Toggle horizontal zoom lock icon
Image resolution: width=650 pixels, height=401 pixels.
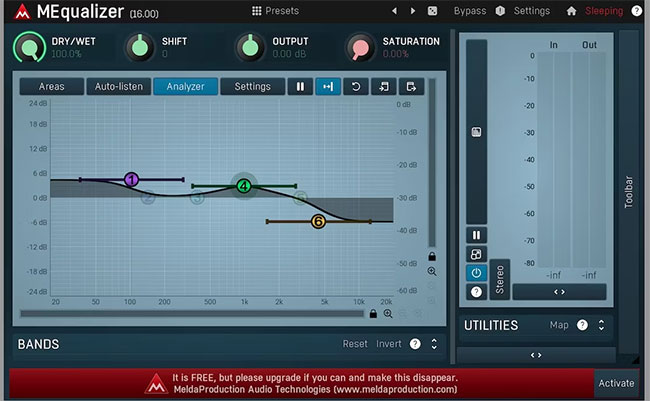pos(373,314)
